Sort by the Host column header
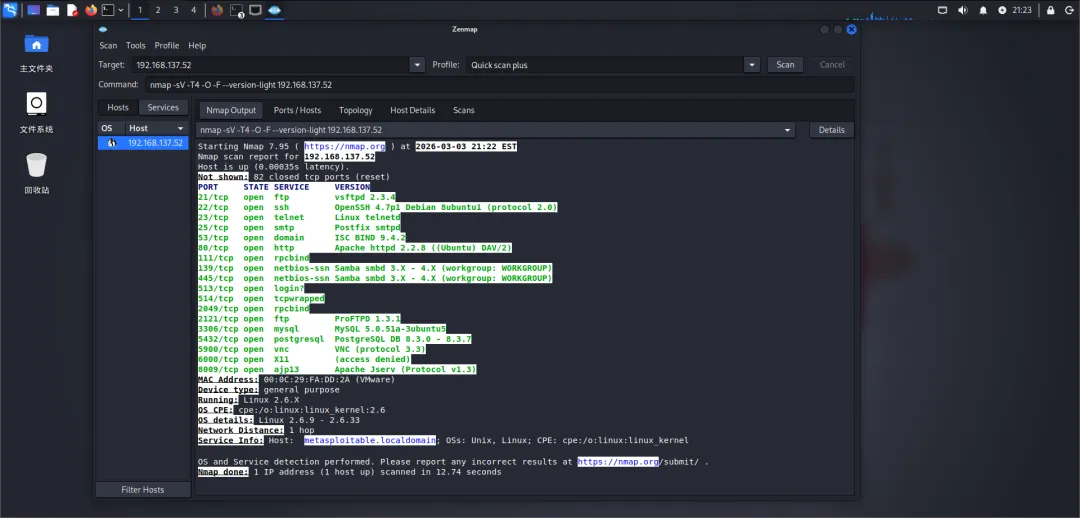Screen dimensions: 1080x518 pyautogui.click(x=156, y=128)
